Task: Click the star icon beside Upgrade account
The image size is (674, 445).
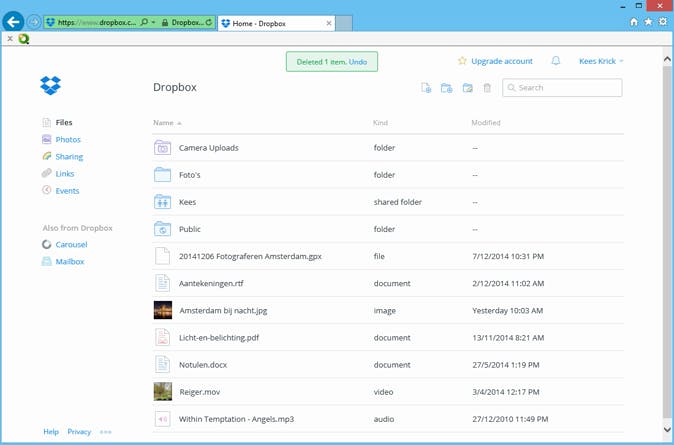Action: pyautogui.click(x=462, y=61)
